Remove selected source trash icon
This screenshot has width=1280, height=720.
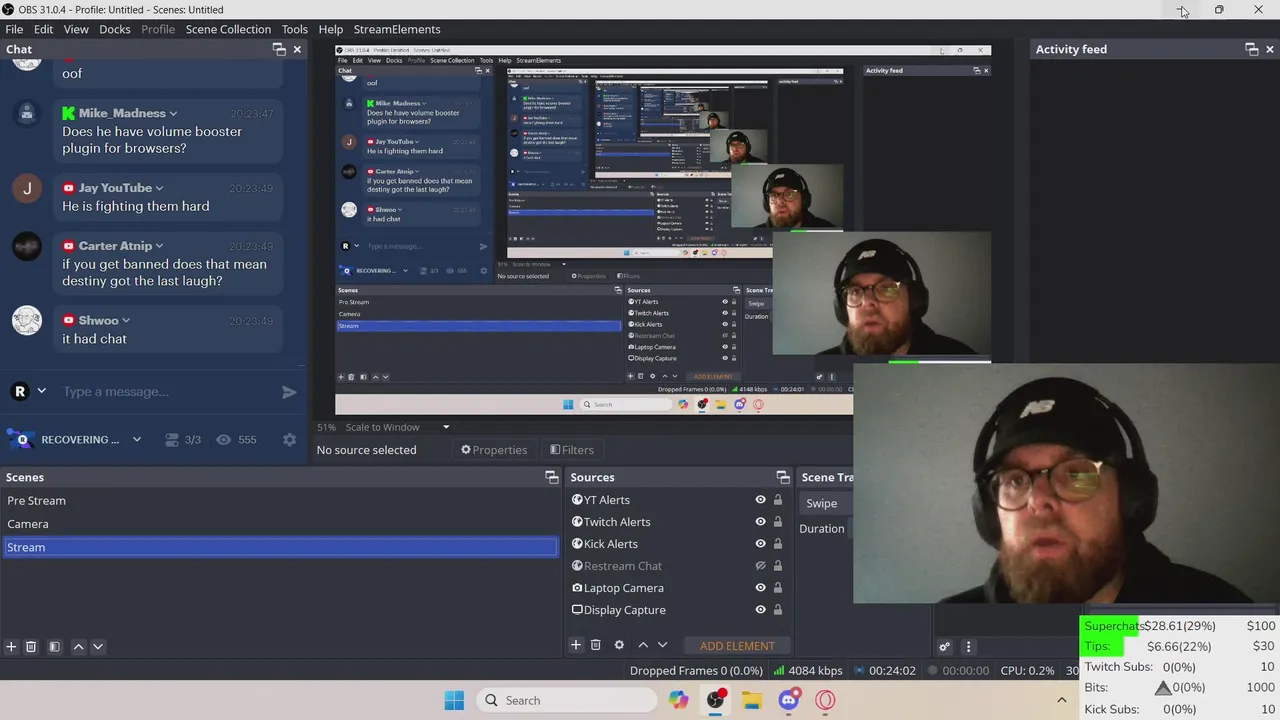596,645
